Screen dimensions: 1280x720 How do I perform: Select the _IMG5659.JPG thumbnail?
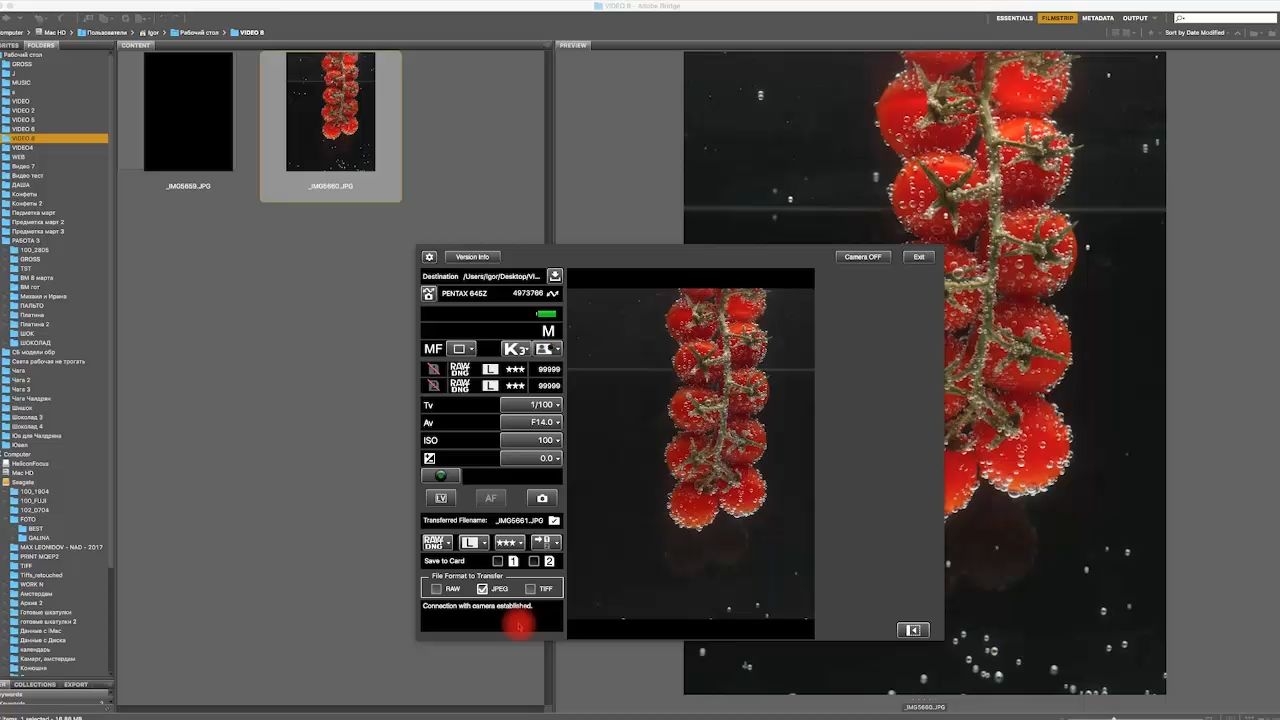188,112
